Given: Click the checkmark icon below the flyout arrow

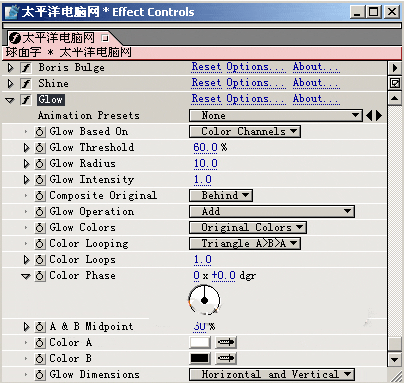Looking at the screenshot, I should 395,83.
